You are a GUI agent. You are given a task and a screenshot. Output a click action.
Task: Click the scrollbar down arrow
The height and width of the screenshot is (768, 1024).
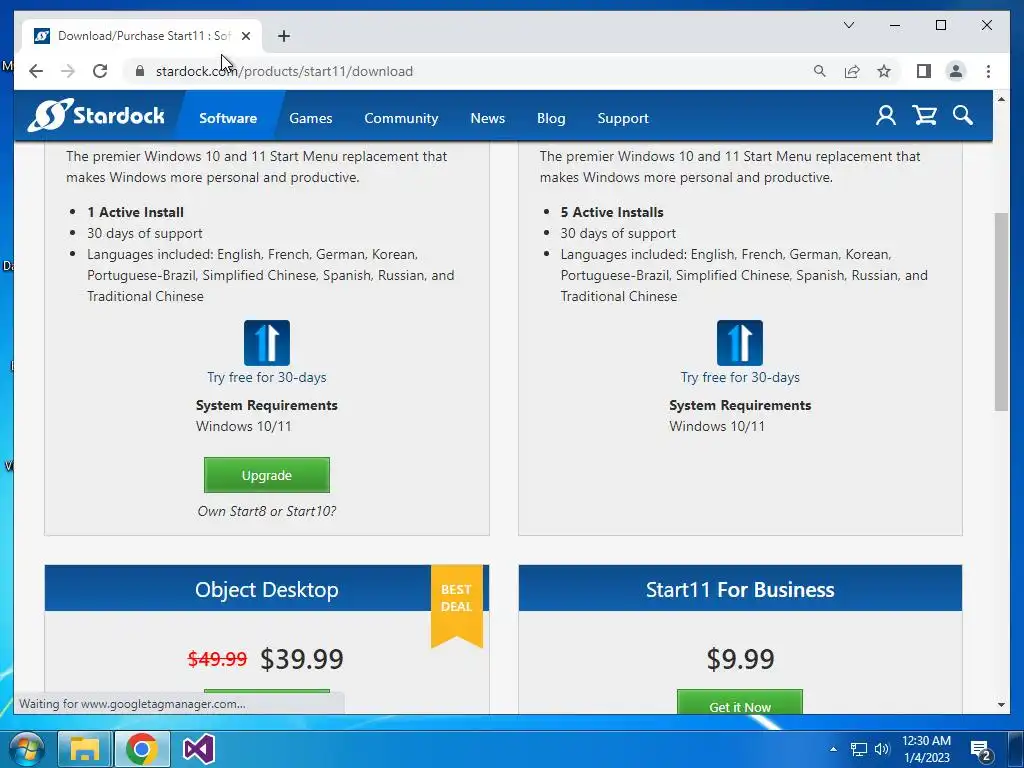(x=1001, y=705)
